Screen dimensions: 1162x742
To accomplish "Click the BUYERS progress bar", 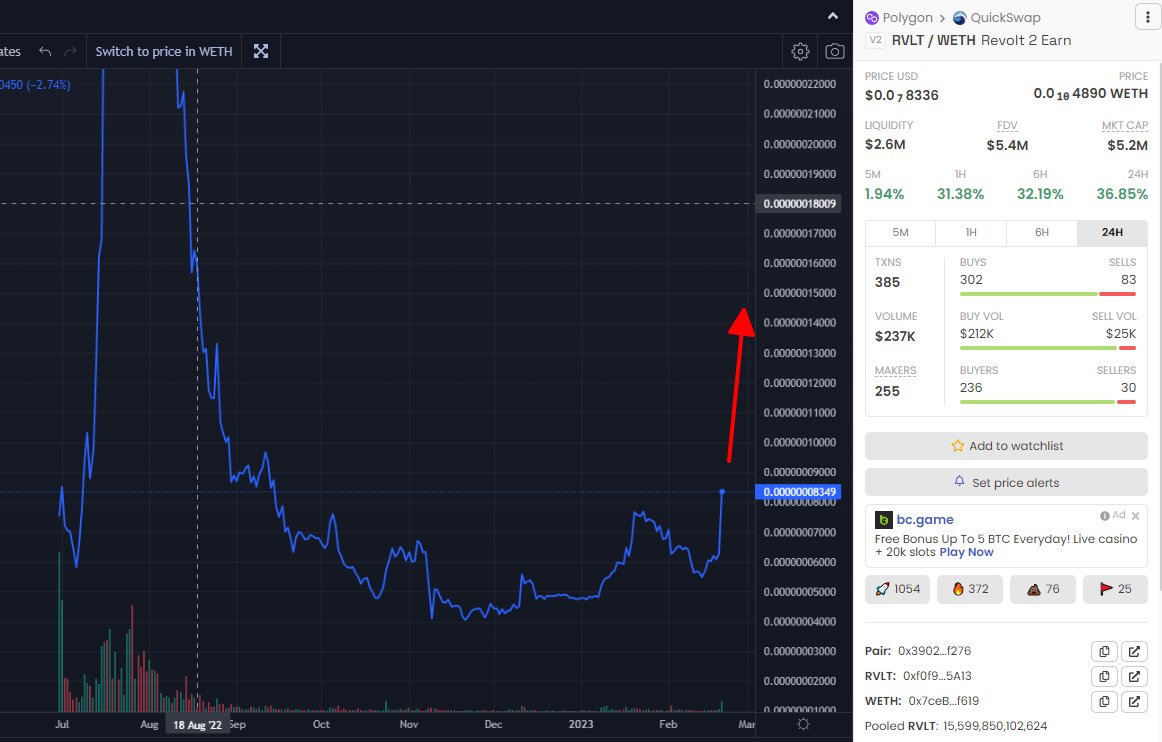I will (x=1047, y=403).
